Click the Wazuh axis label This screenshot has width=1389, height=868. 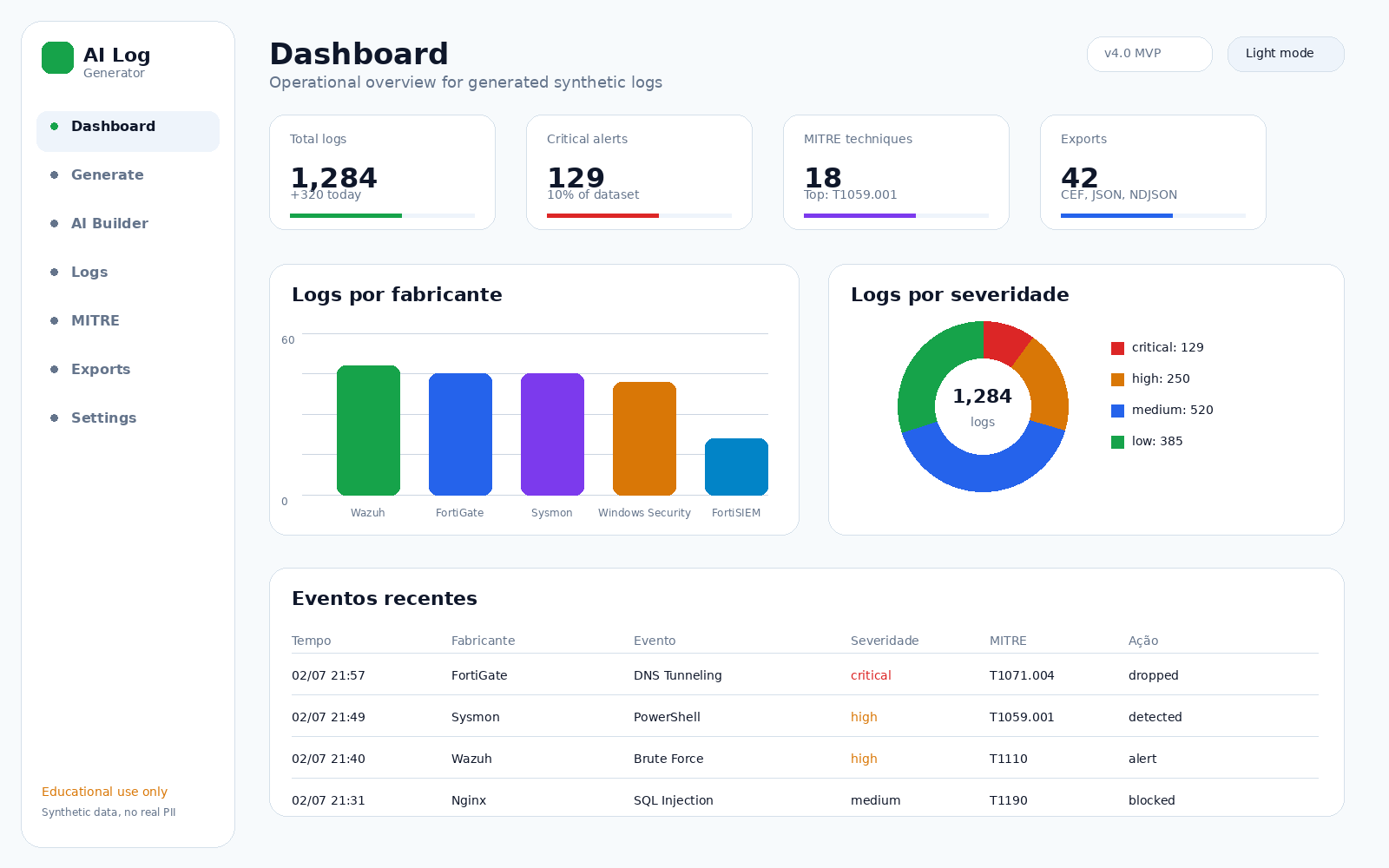(368, 513)
